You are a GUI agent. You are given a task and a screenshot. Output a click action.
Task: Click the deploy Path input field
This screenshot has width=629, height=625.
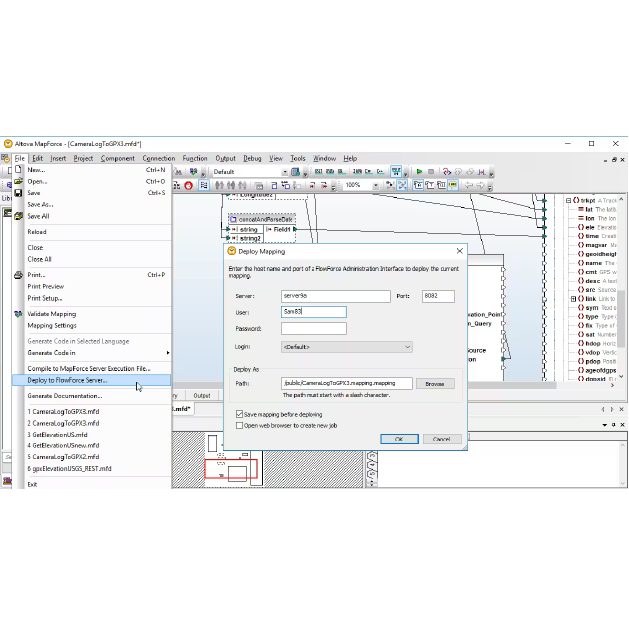click(347, 383)
